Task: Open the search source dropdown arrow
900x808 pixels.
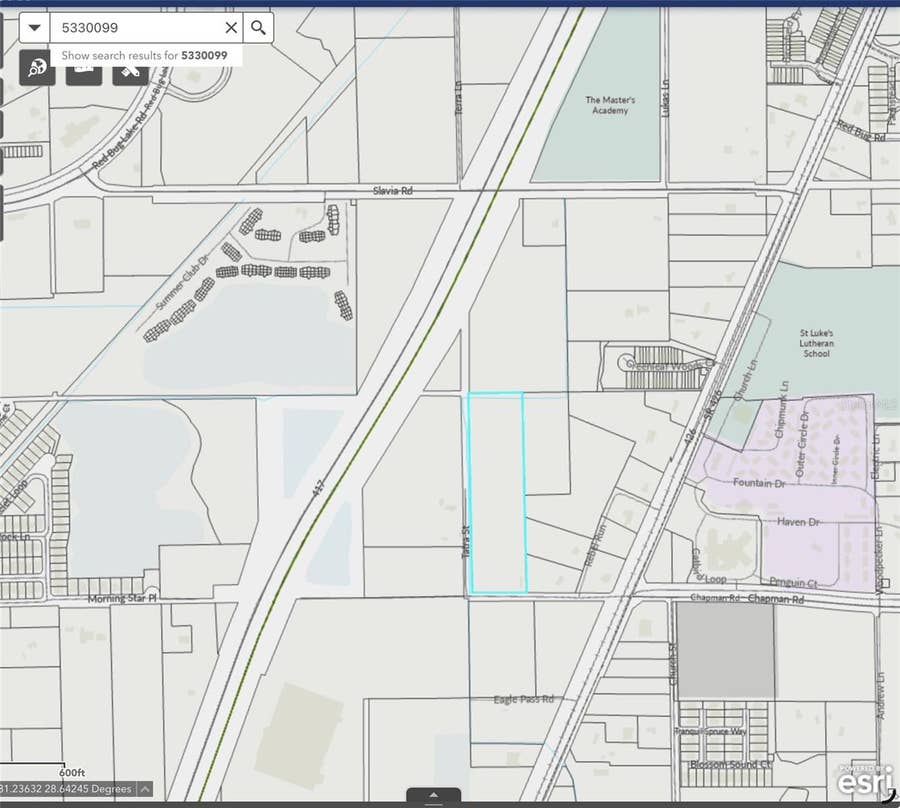Action: [x=34, y=28]
